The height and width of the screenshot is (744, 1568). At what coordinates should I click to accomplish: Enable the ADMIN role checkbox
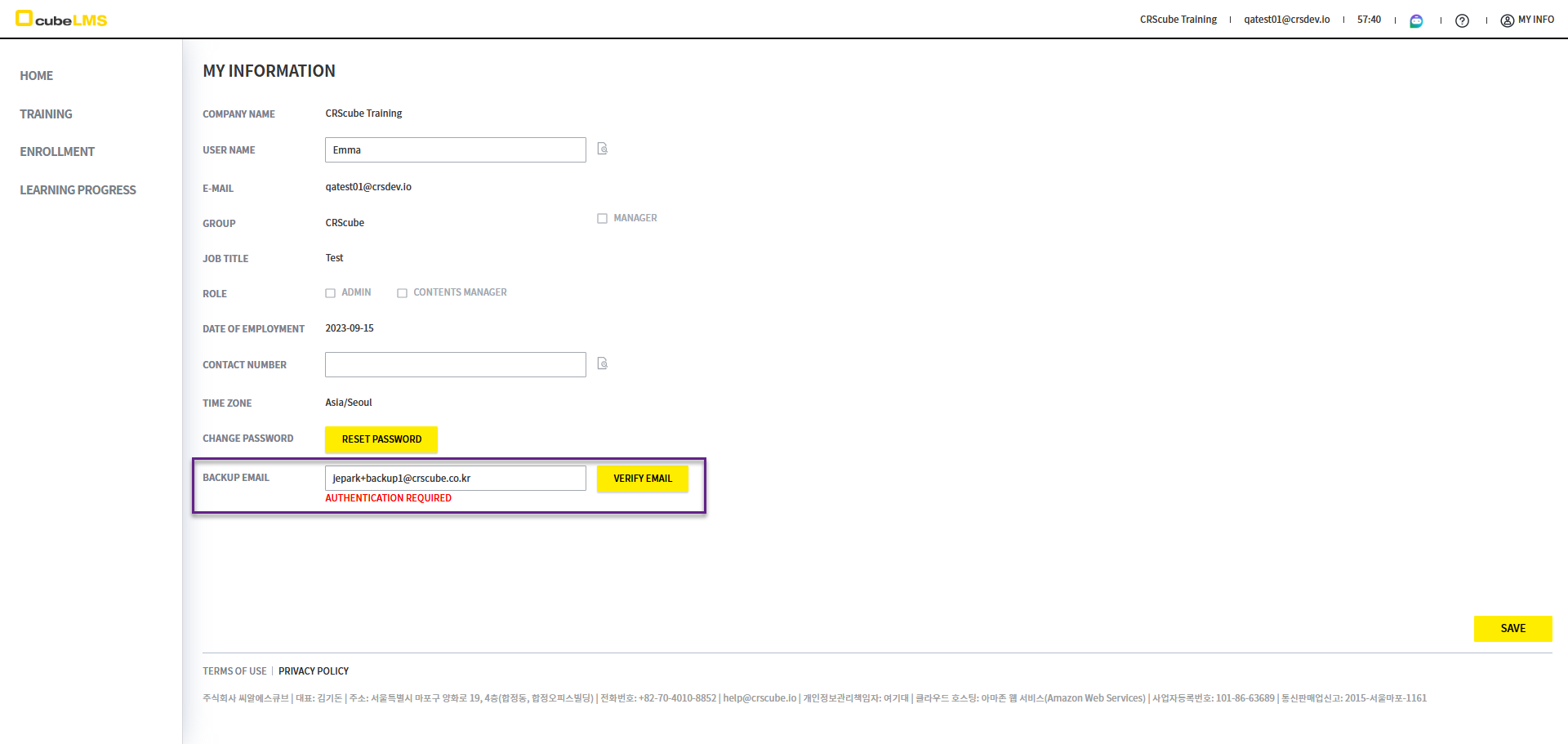331,293
